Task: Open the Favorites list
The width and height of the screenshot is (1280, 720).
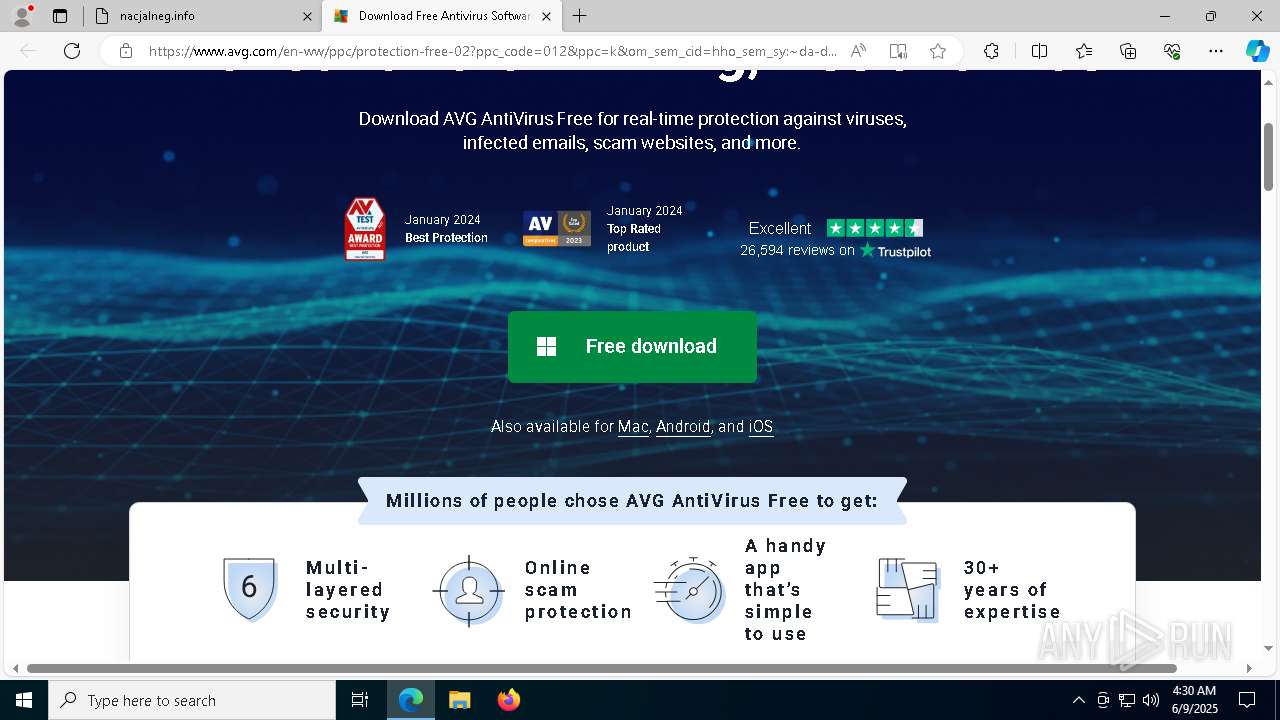Action: 1084,51
